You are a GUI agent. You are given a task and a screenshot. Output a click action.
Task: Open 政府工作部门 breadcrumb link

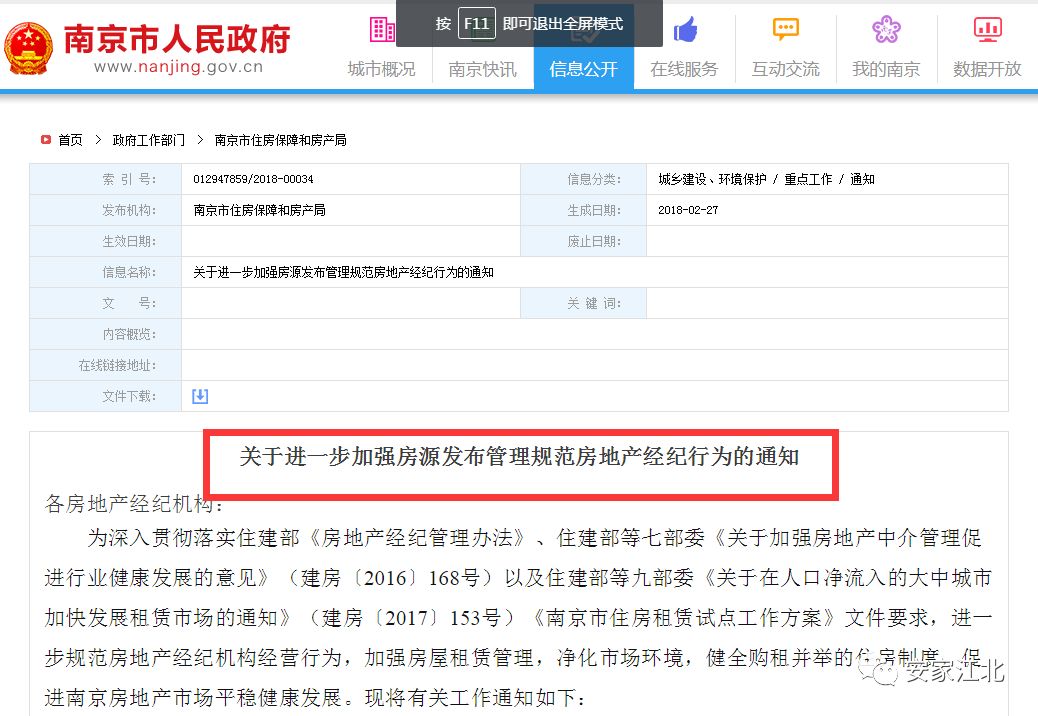[148, 140]
